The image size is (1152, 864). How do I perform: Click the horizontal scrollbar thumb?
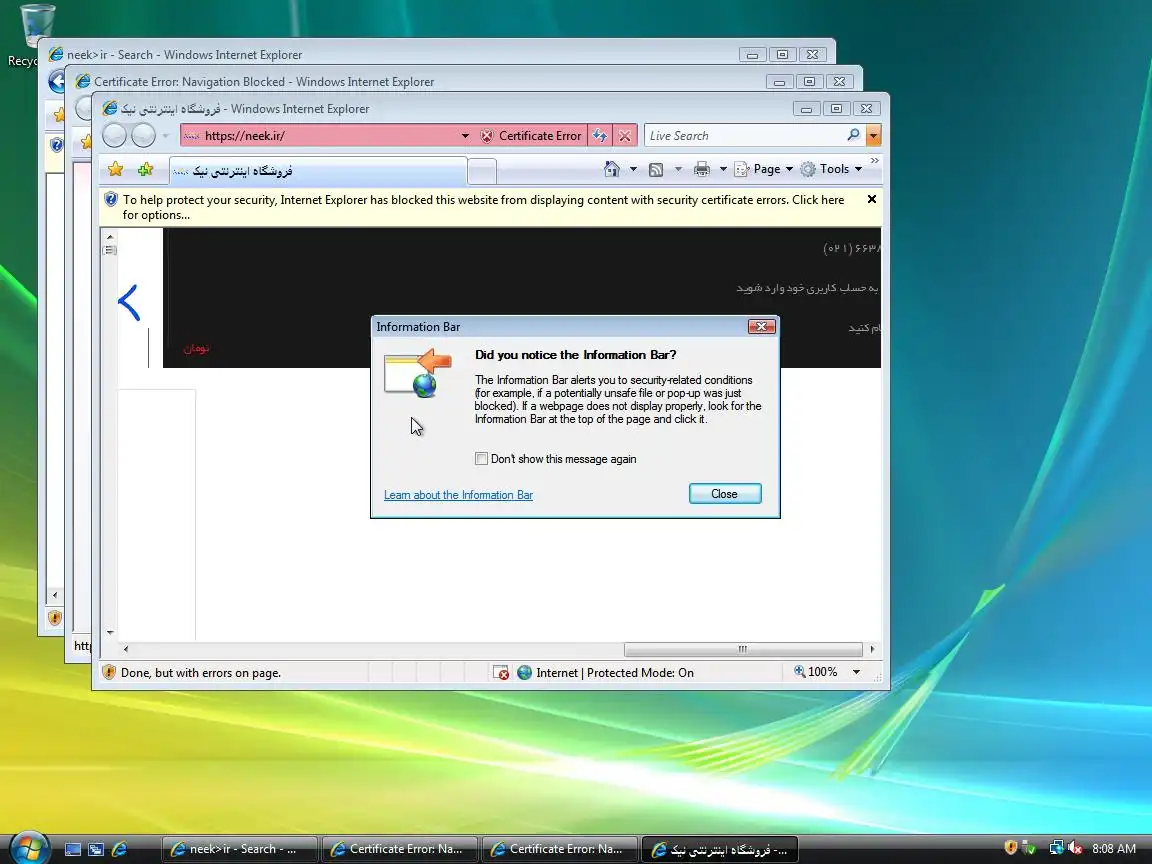point(743,649)
